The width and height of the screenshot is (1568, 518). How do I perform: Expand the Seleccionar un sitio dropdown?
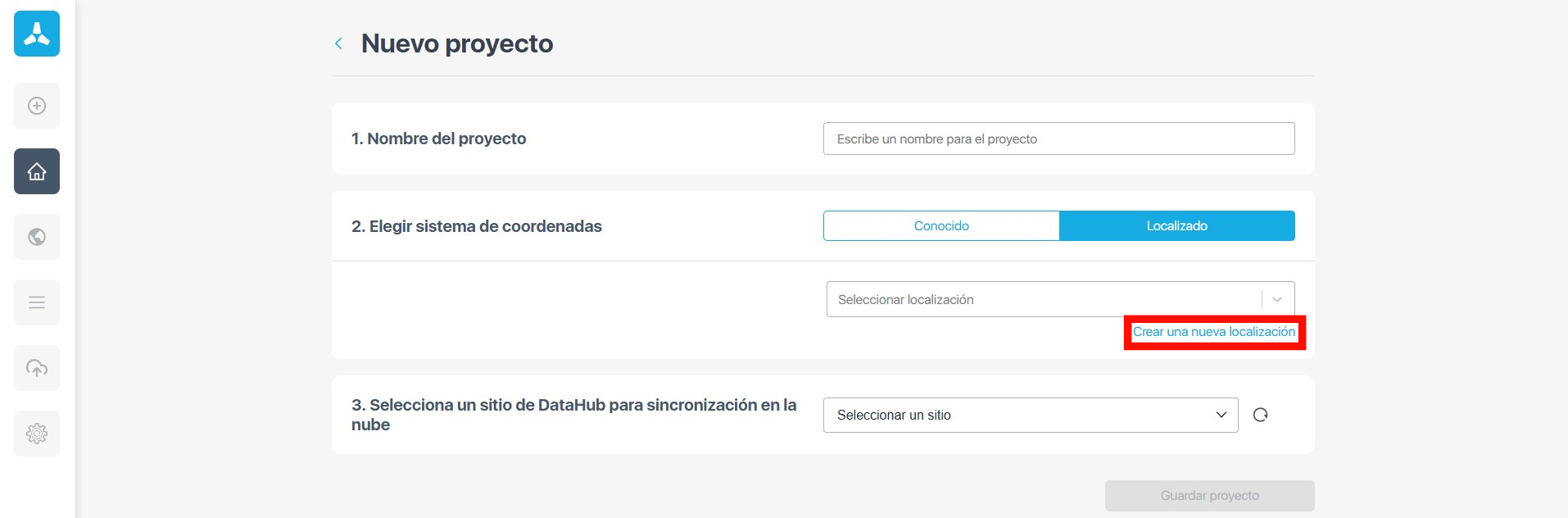pos(1030,416)
